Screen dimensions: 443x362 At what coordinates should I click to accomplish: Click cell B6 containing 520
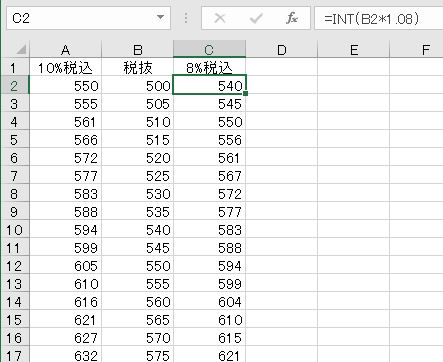(x=137, y=158)
